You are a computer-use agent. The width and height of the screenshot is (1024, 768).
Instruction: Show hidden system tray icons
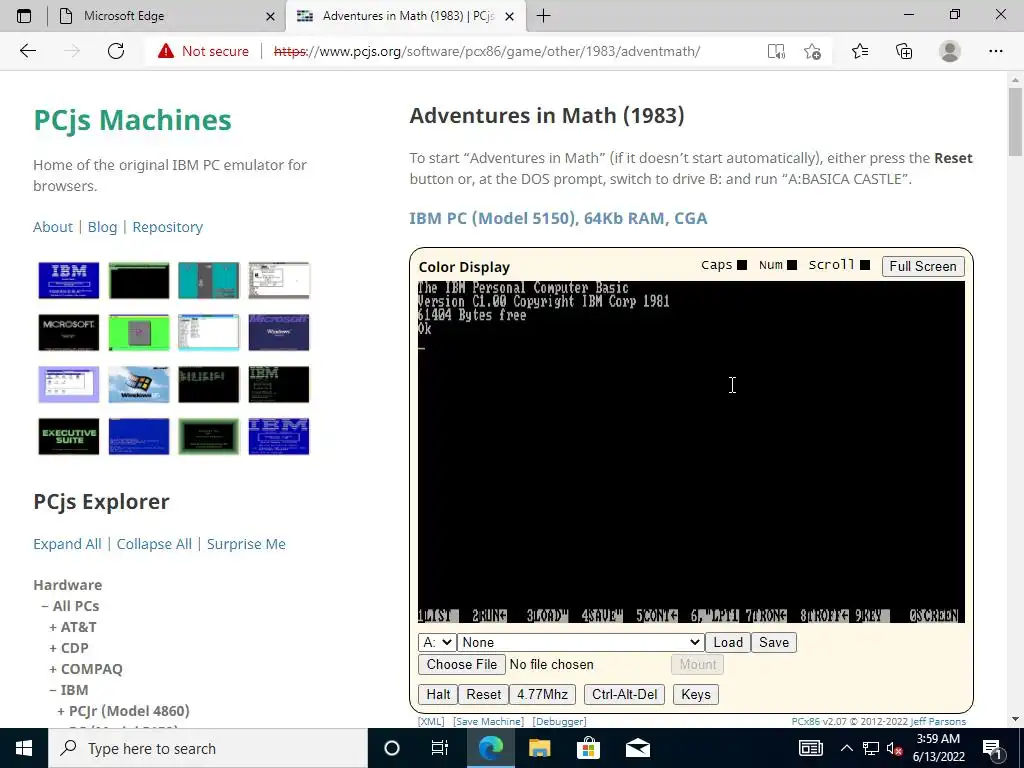pyautogui.click(x=846, y=748)
